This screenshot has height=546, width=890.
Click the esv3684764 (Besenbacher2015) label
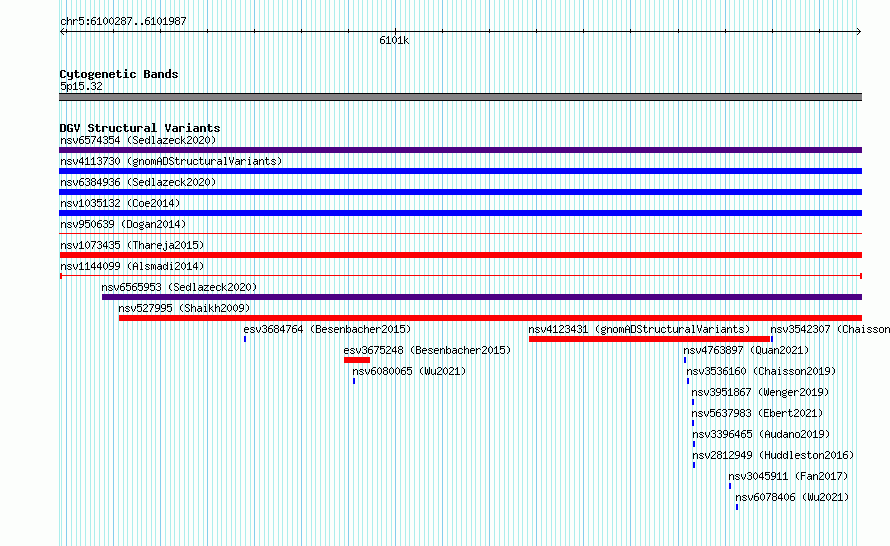click(x=327, y=329)
